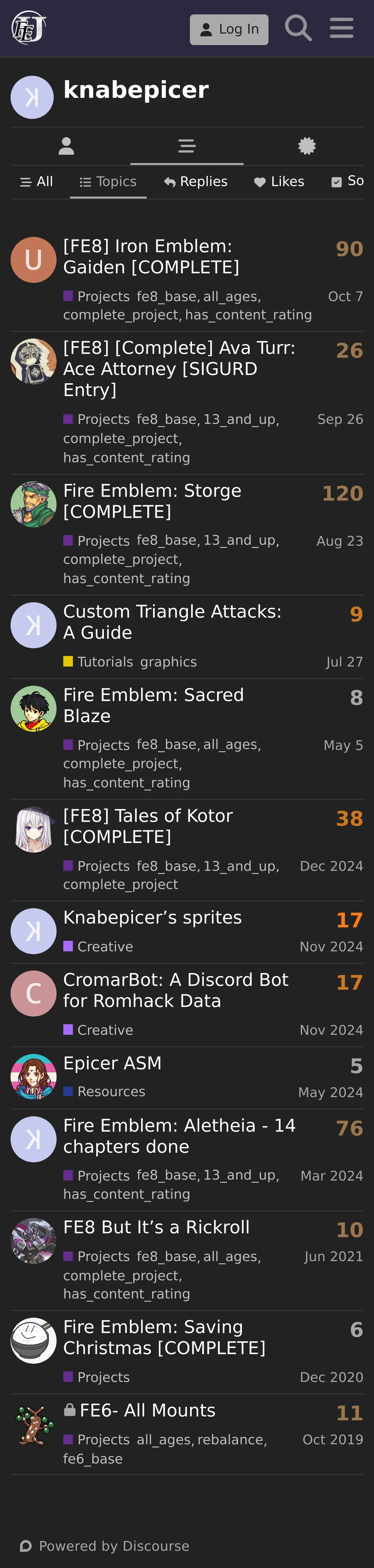Click the CromarBot topic poster avatar

pos(34,994)
